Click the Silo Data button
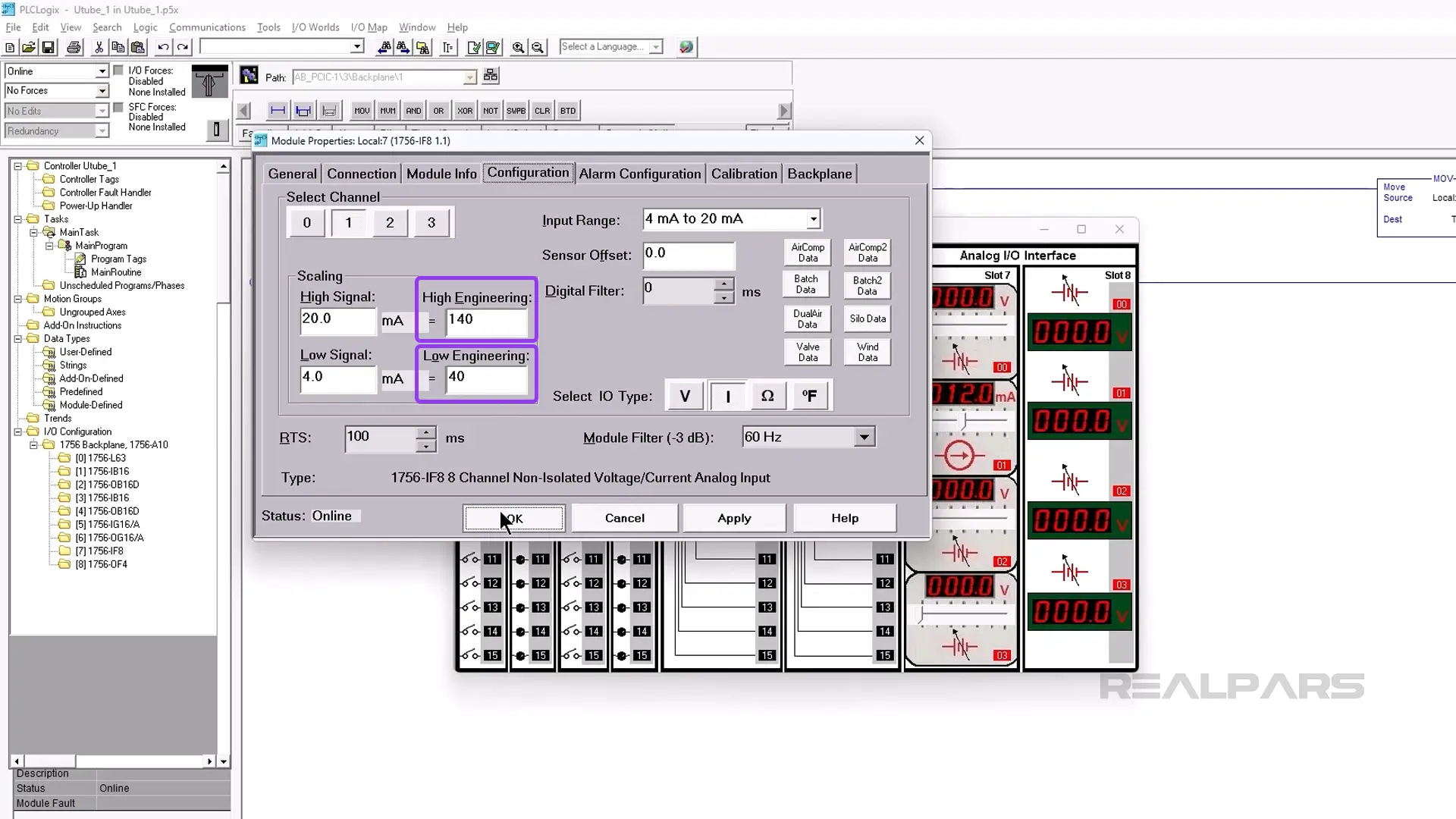The image size is (1456, 819). [867, 318]
